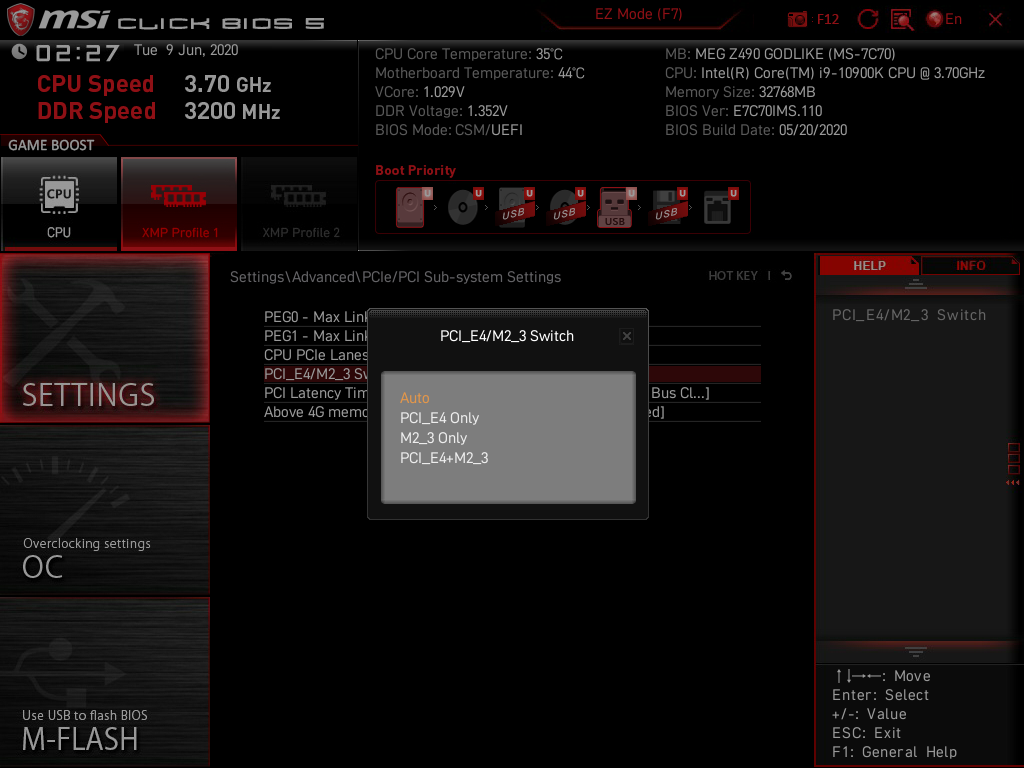Select the optical disc boot device icon
The width and height of the screenshot is (1024, 768).
(464, 207)
